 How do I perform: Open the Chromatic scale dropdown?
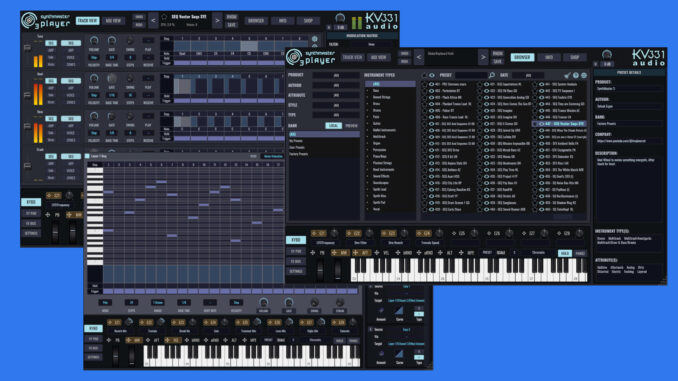coord(538,253)
